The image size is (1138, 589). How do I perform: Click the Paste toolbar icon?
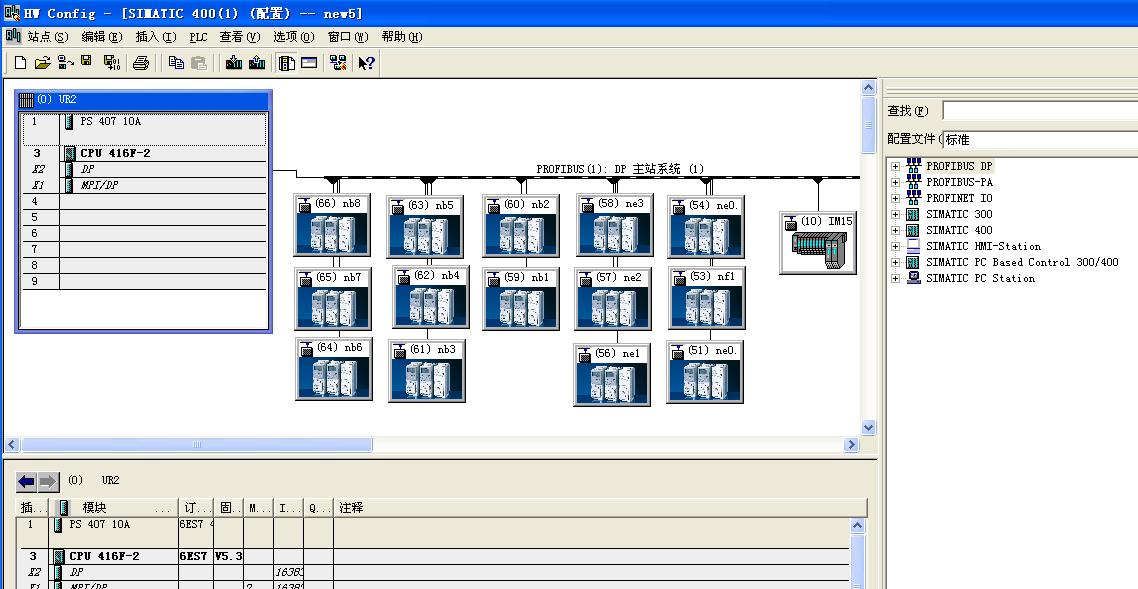coord(199,63)
